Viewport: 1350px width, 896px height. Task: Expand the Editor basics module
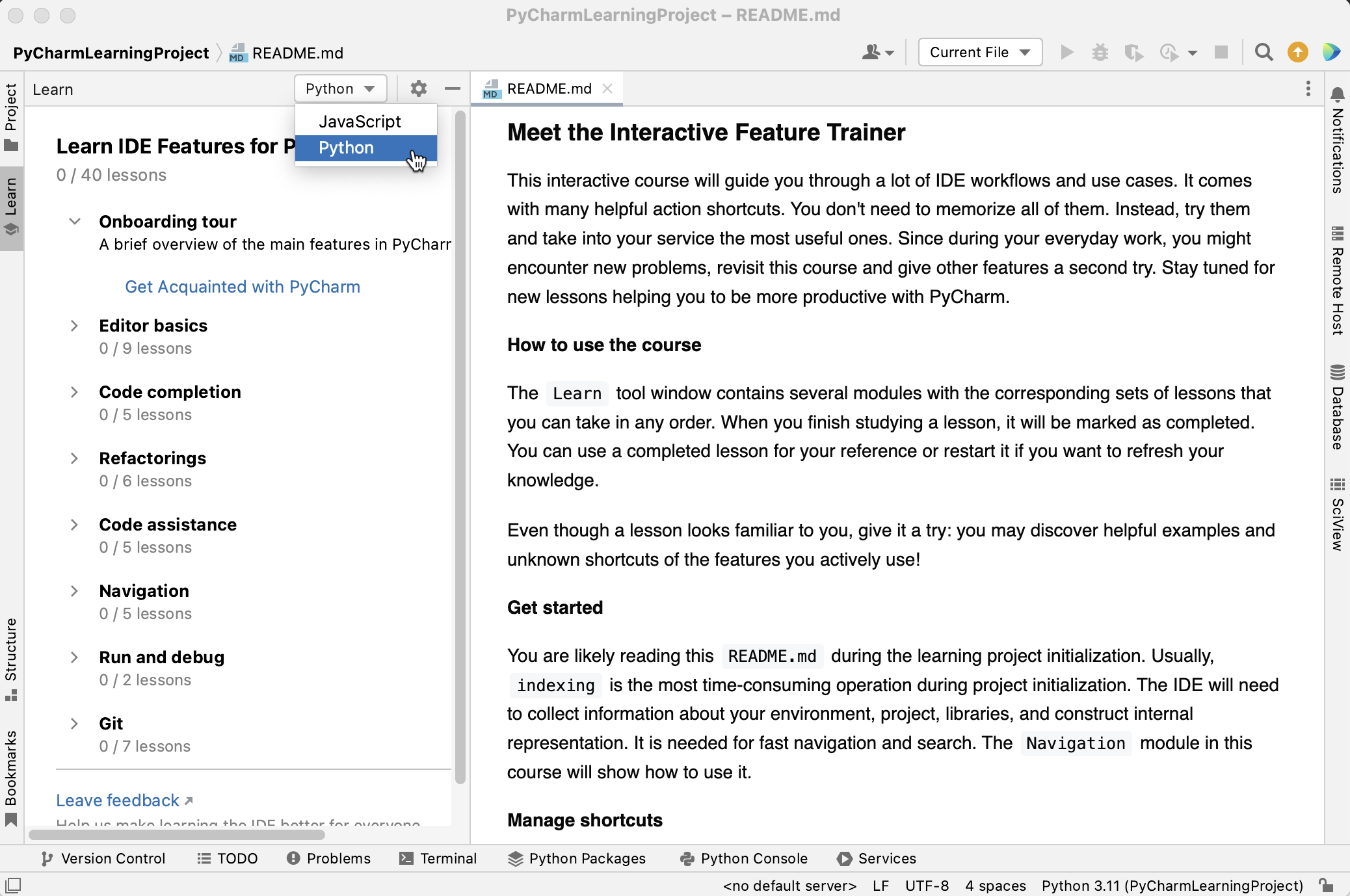tap(74, 326)
